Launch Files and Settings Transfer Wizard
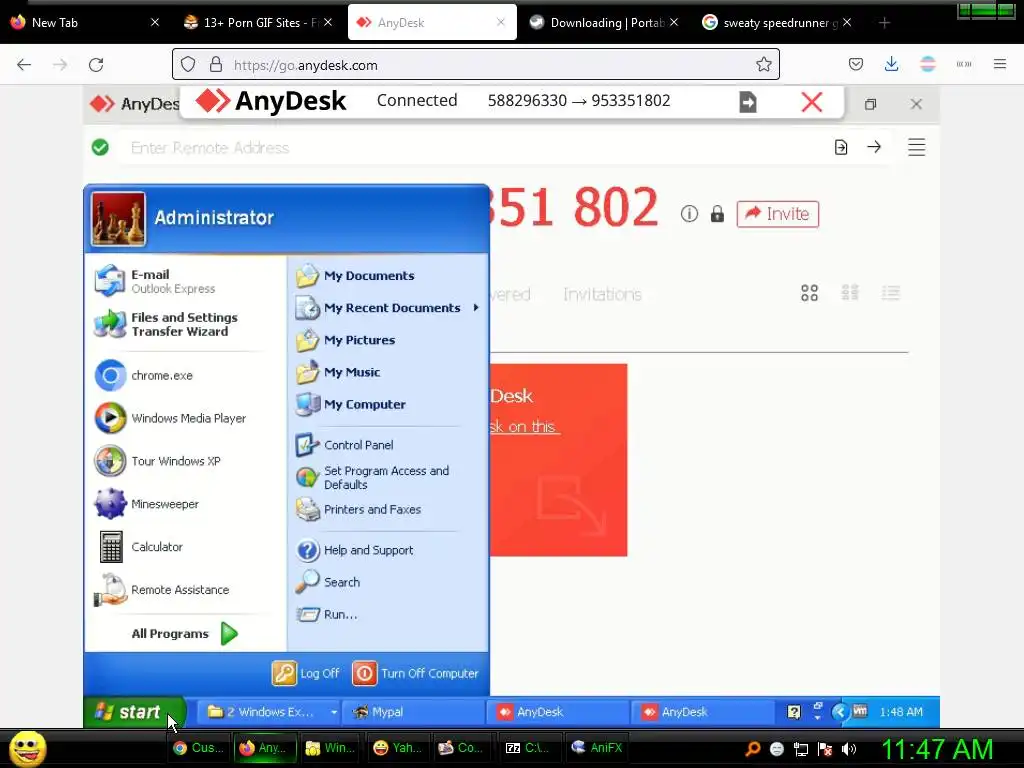The width and height of the screenshot is (1024, 768). (x=185, y=324)
